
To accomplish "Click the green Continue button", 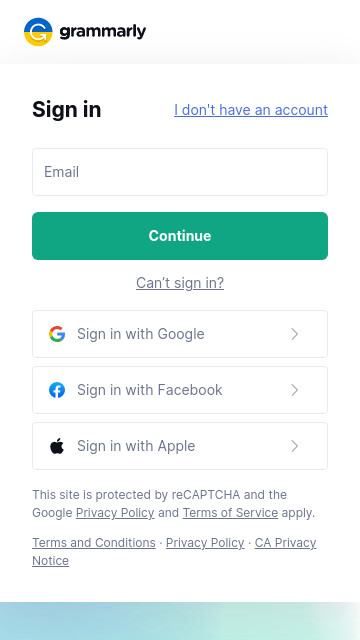I will tap(180, 236).
